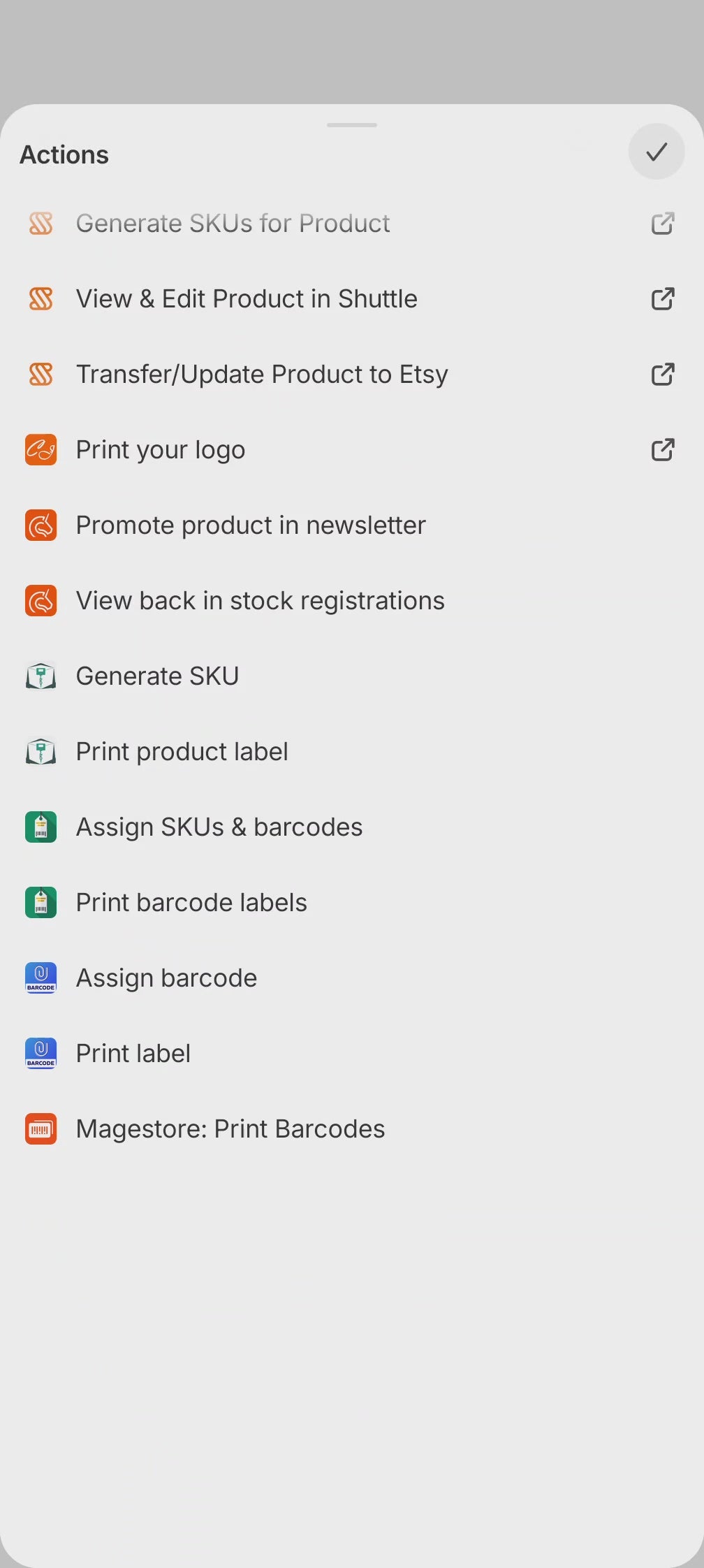Click the Shuttle icon beside Generate SKUs for Product
The height and width of the screenshot is (1568, 704).
point(41,224)
